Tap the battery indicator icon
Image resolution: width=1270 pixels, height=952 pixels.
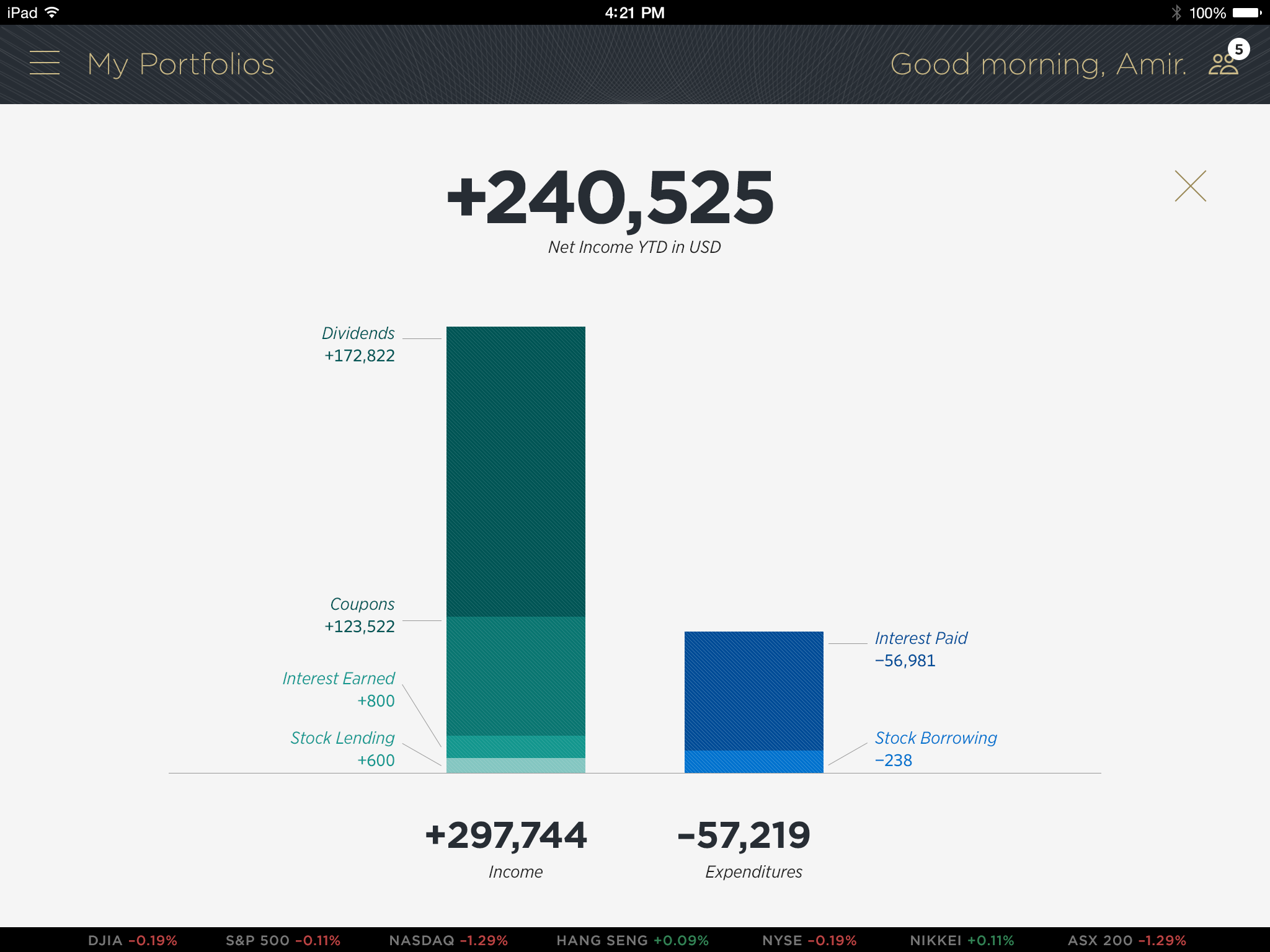(x=1246, y=12)
